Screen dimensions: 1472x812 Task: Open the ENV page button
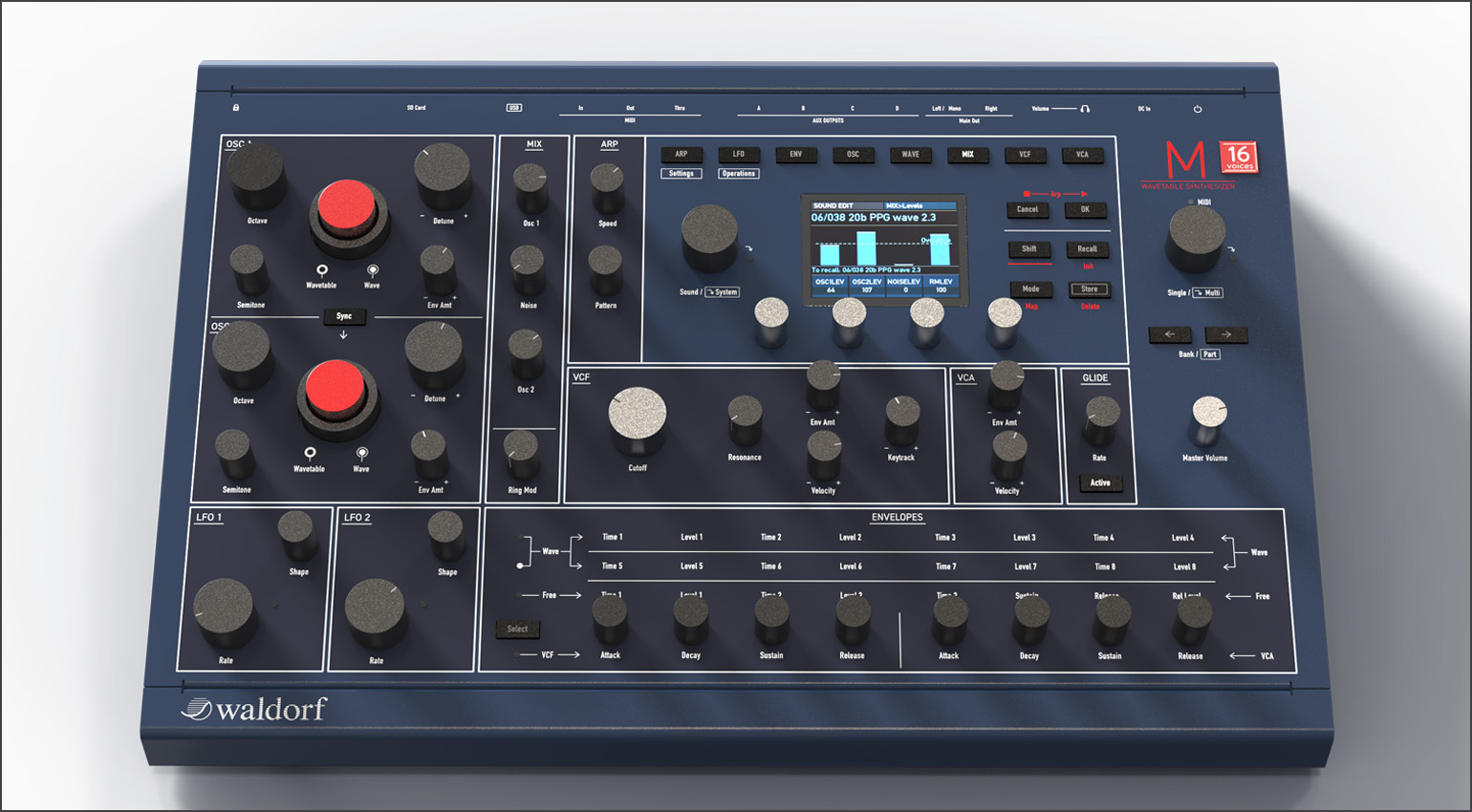[796, 155]
